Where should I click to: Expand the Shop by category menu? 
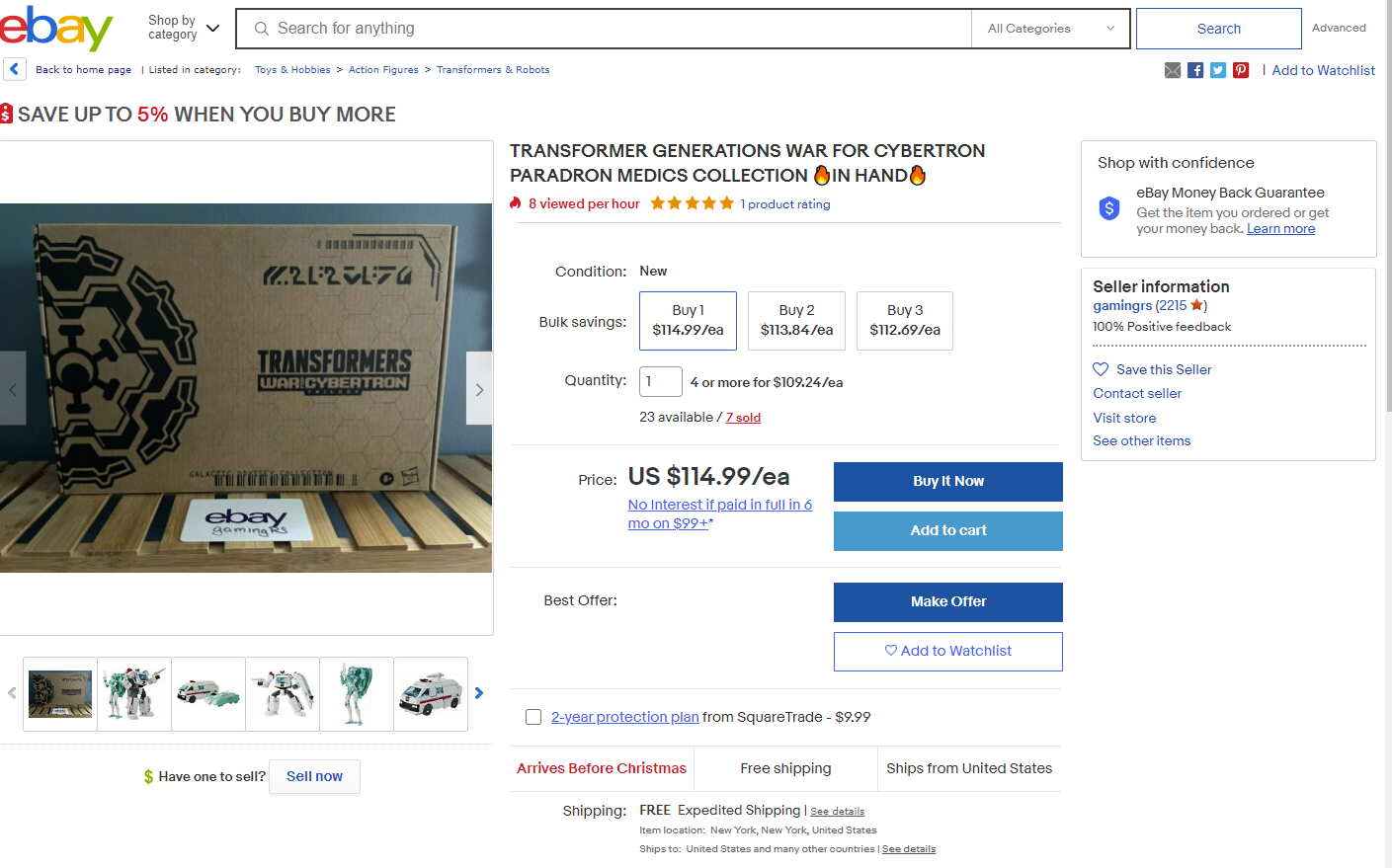pyautogui.click(x=184, y=28)
